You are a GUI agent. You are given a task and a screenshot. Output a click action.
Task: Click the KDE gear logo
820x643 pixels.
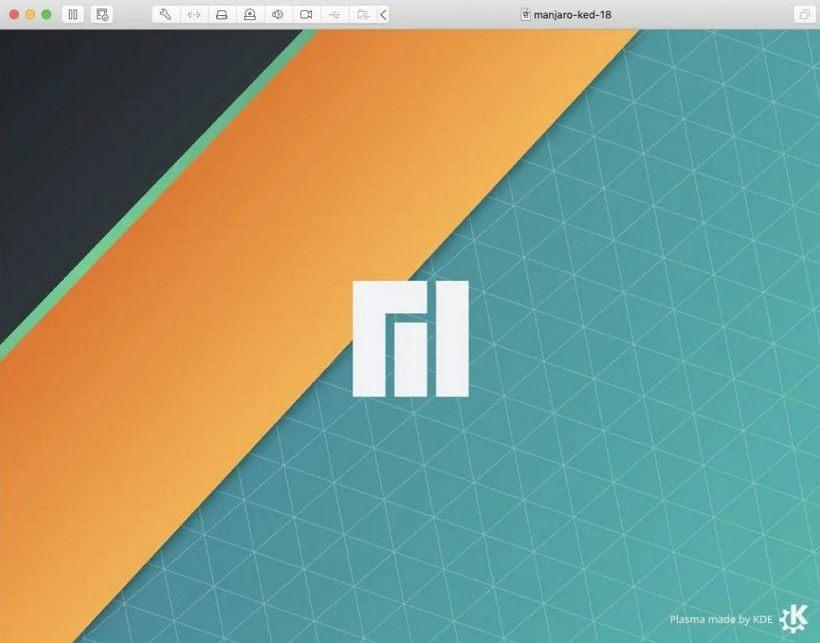[794, 619]
